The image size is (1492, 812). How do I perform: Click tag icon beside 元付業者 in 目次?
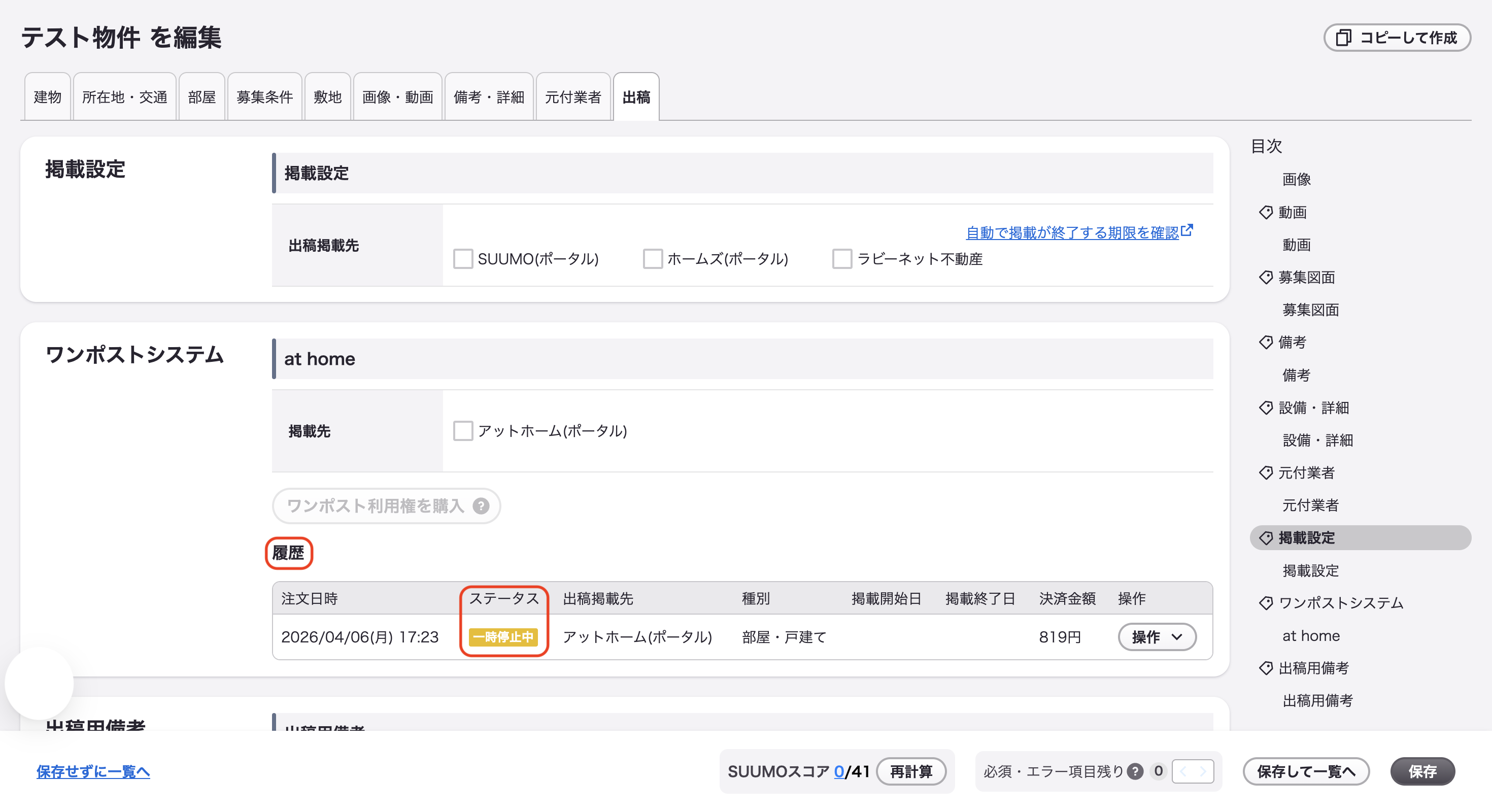click(x=1266, y=472)
